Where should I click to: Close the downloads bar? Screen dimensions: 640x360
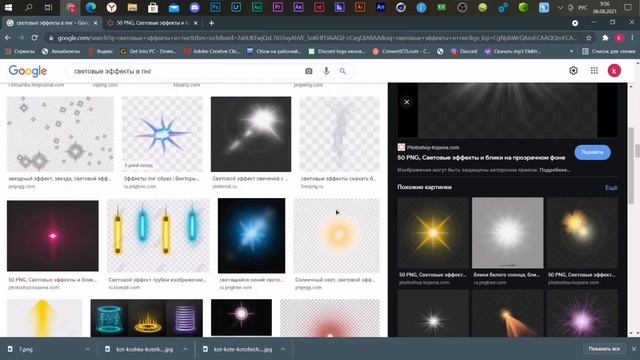634,349
